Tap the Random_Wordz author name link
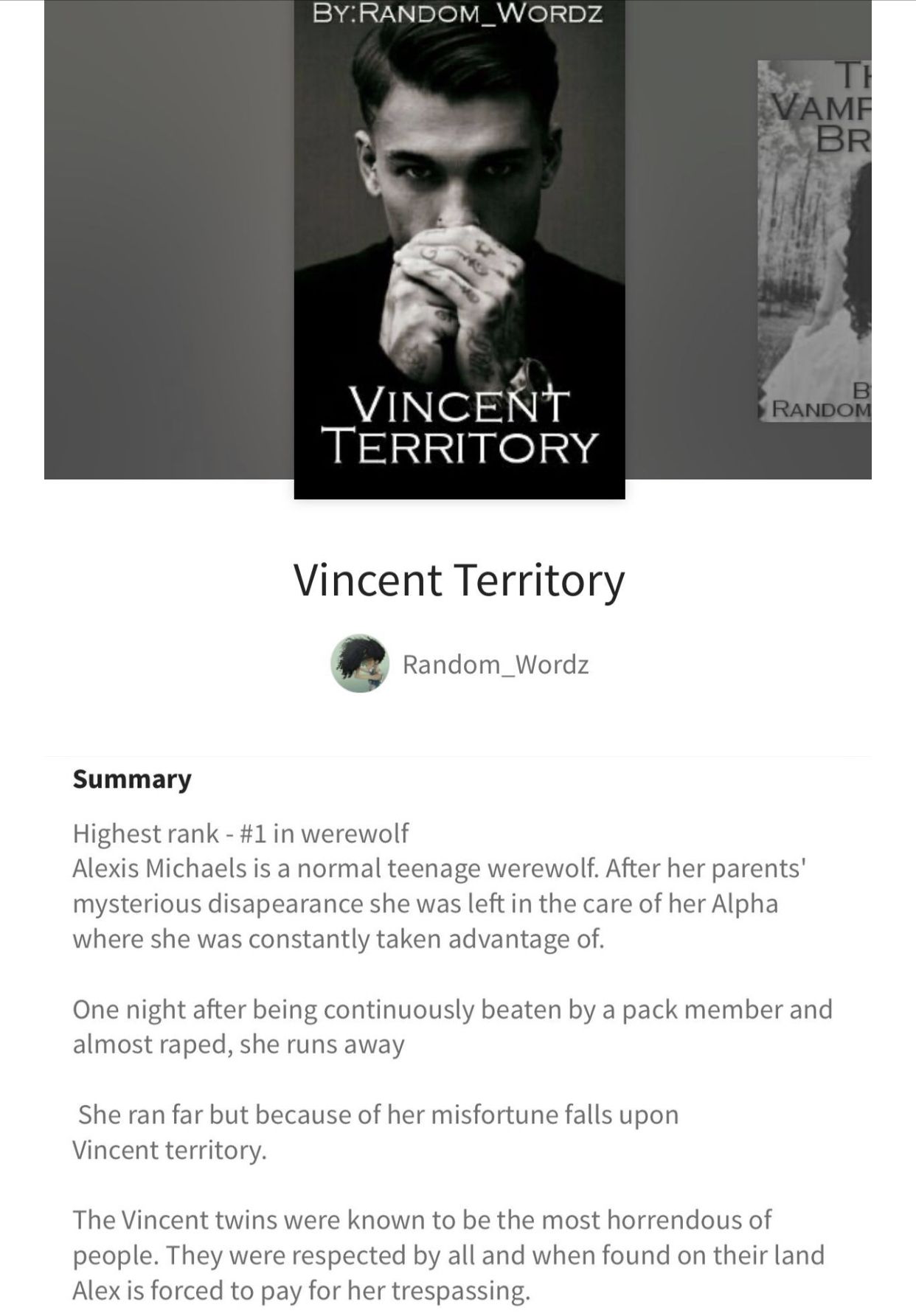The height and width of the screenshot is (1316, 916). click(496, 665)
